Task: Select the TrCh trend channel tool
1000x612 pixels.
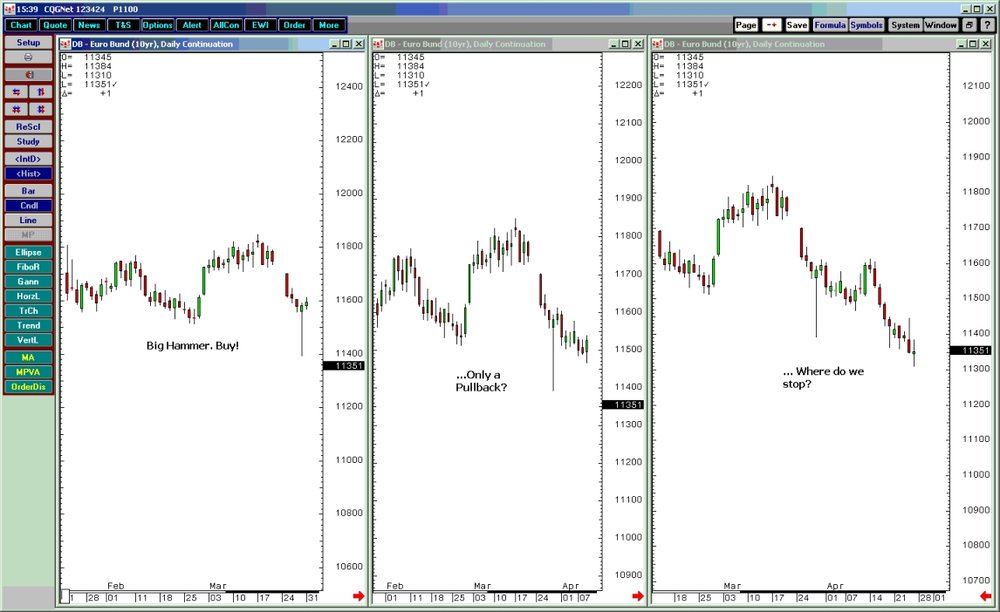Action: point(28,310)
